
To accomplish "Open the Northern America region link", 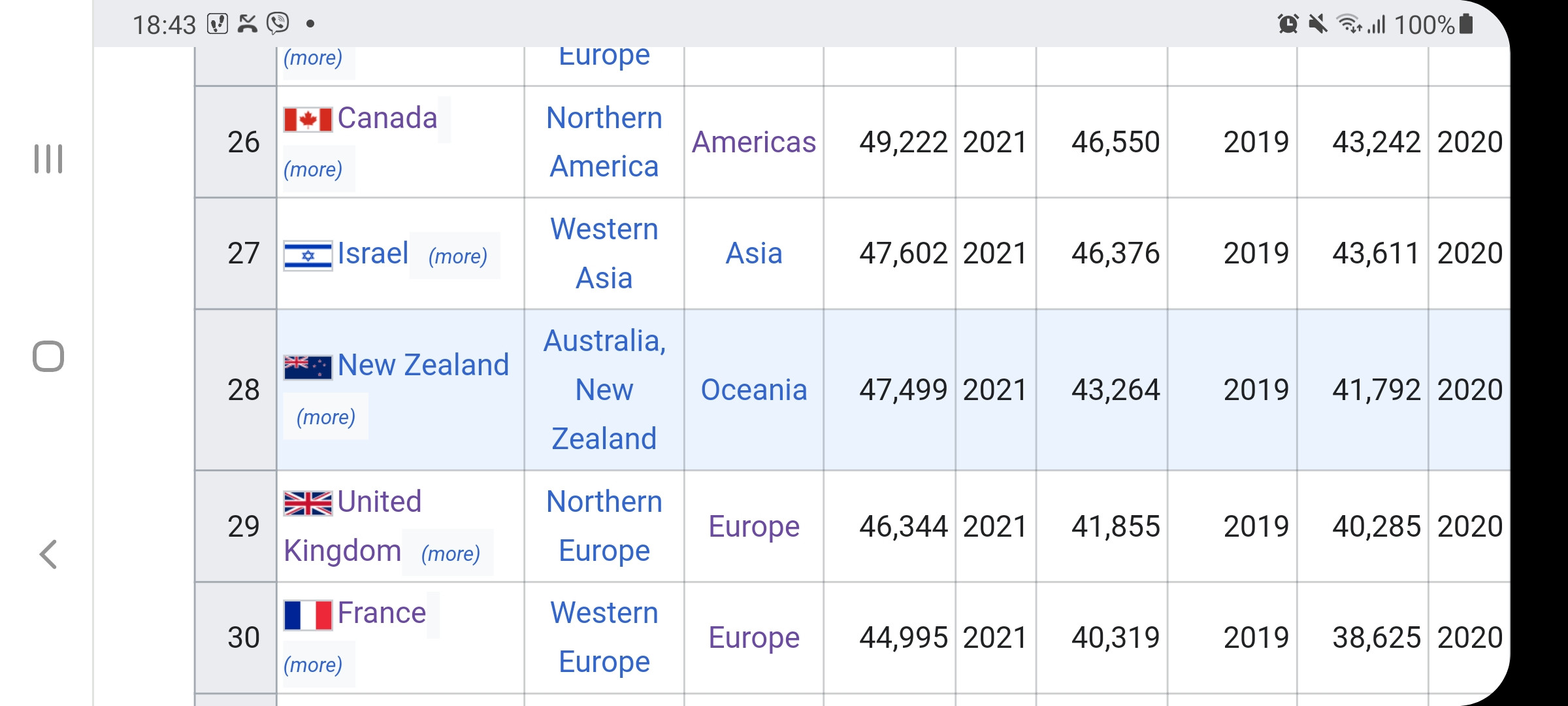I will (604, 142).
